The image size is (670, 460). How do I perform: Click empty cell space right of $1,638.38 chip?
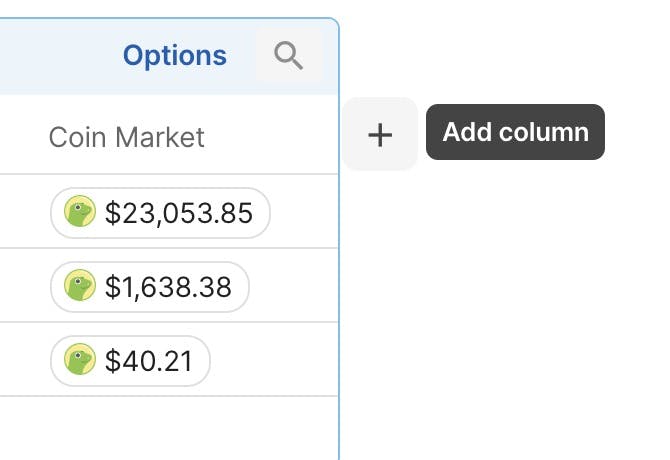[x=294, y=286]
